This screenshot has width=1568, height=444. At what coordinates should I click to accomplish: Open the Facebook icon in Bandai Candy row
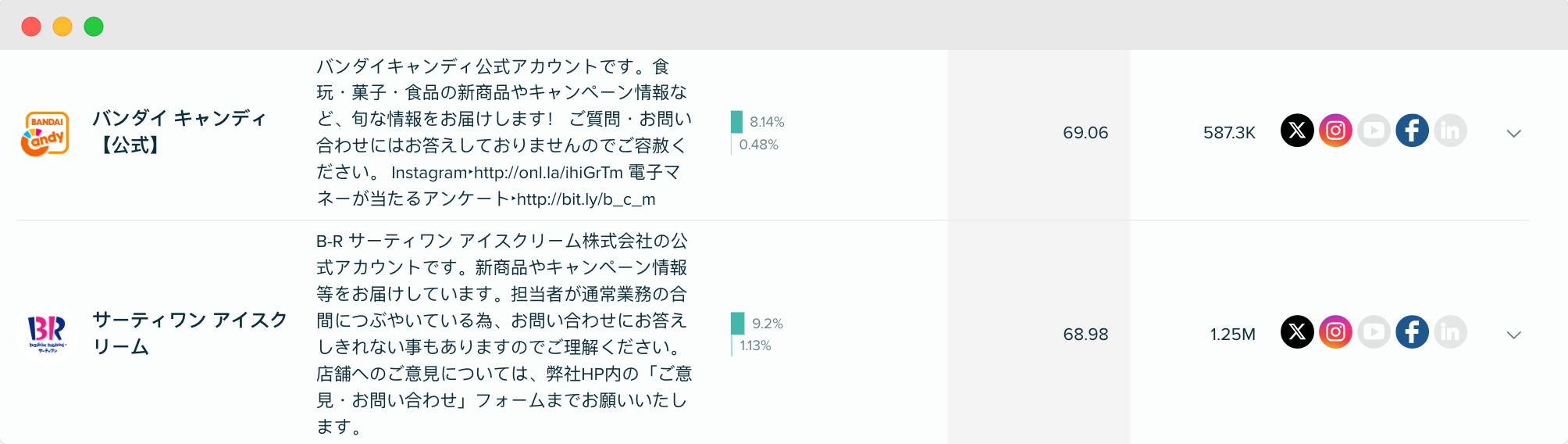1412,131
